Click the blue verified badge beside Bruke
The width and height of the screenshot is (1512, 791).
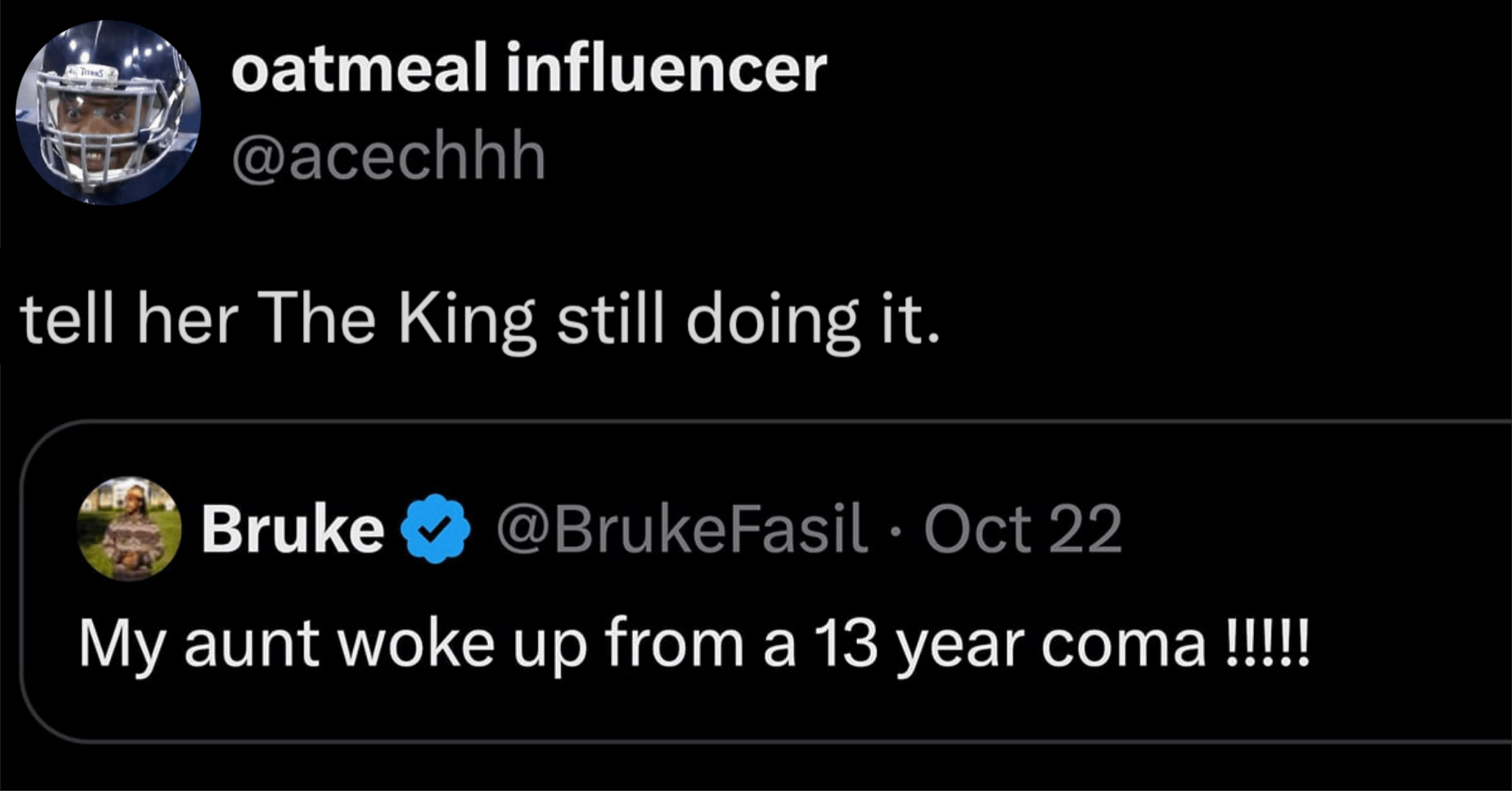437,529
